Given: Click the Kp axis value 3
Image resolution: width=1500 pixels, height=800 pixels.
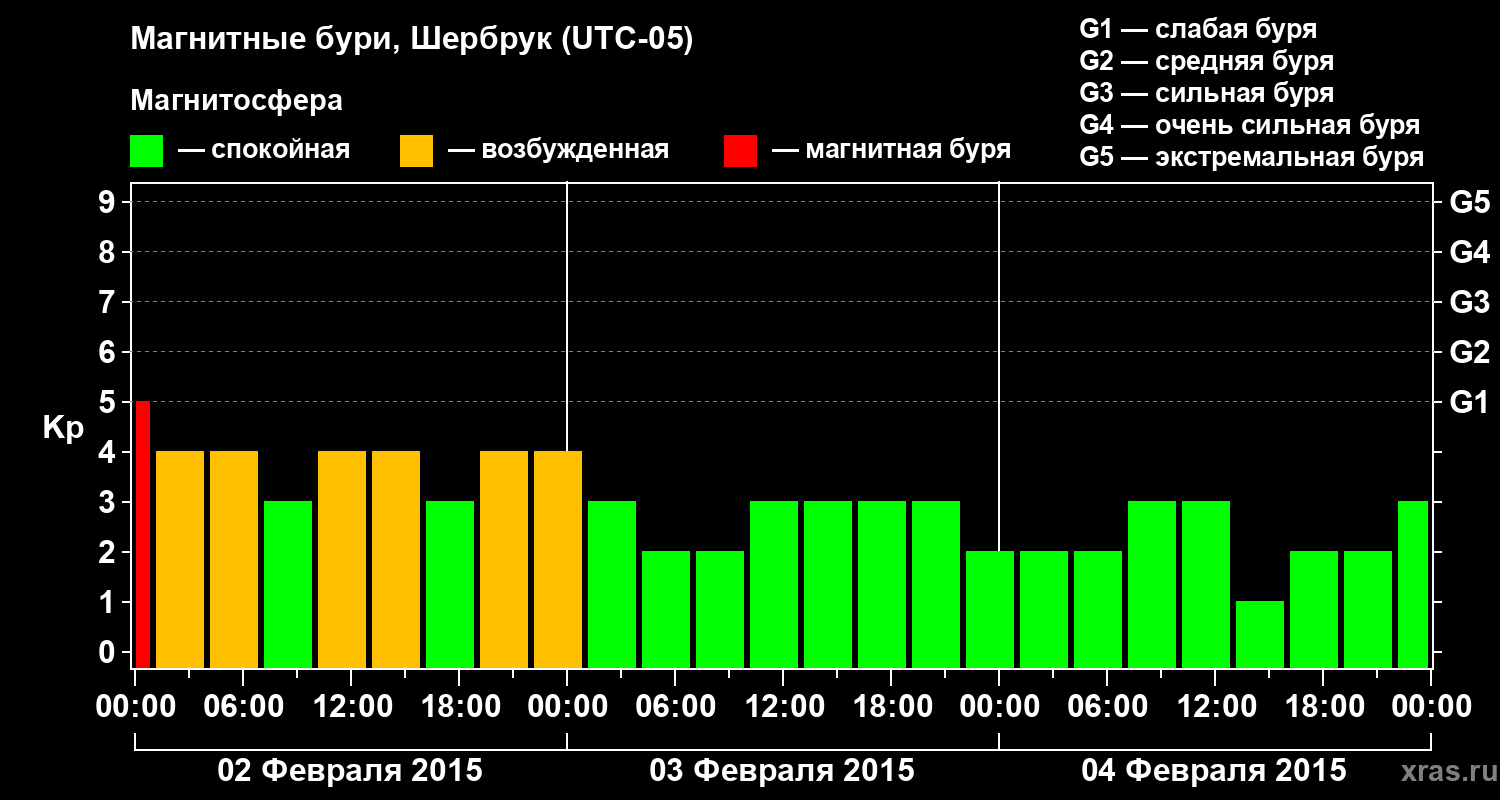Looking at the screenshot, I should pyautogui.click(x=108, y=502).
